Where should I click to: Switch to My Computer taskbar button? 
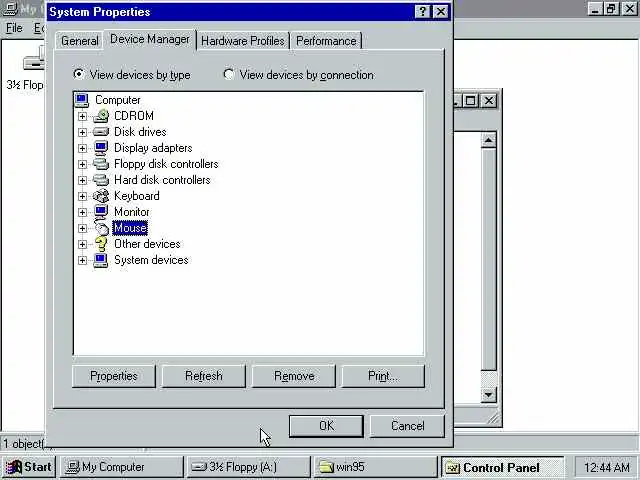coord(122,467)
